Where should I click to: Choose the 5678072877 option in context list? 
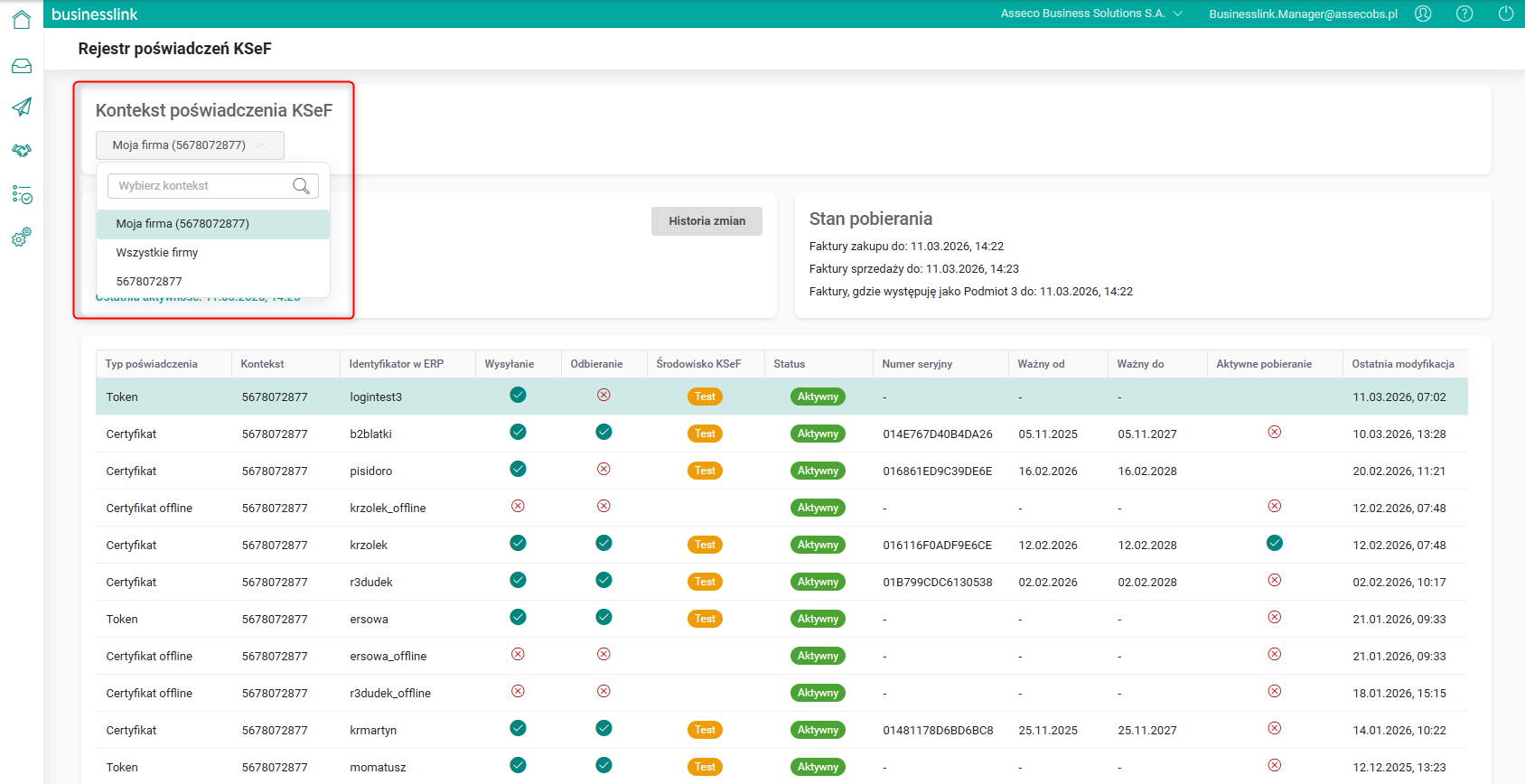[x=149, y=282]
